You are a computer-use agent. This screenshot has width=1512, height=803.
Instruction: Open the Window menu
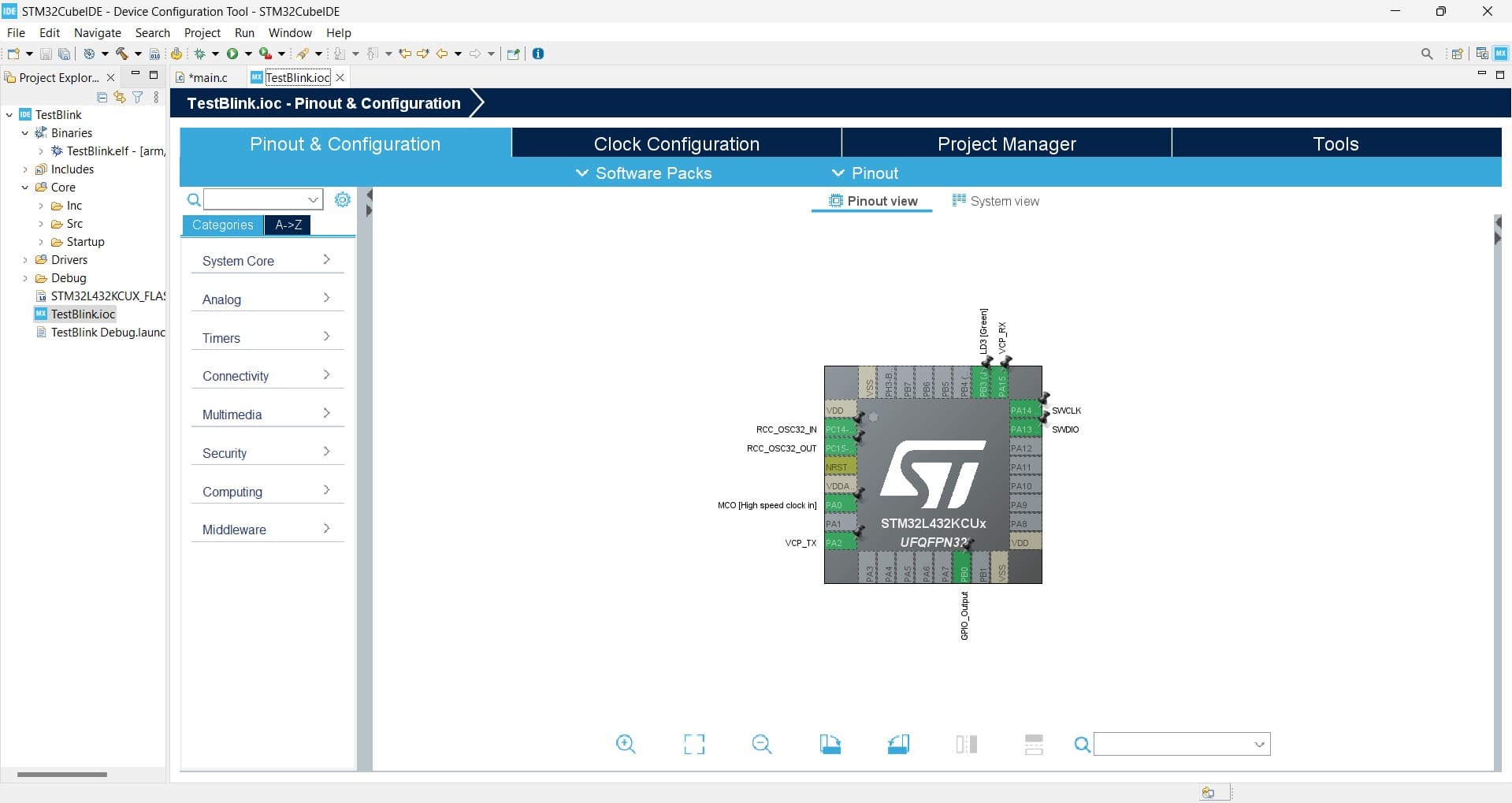coord(290,32)
